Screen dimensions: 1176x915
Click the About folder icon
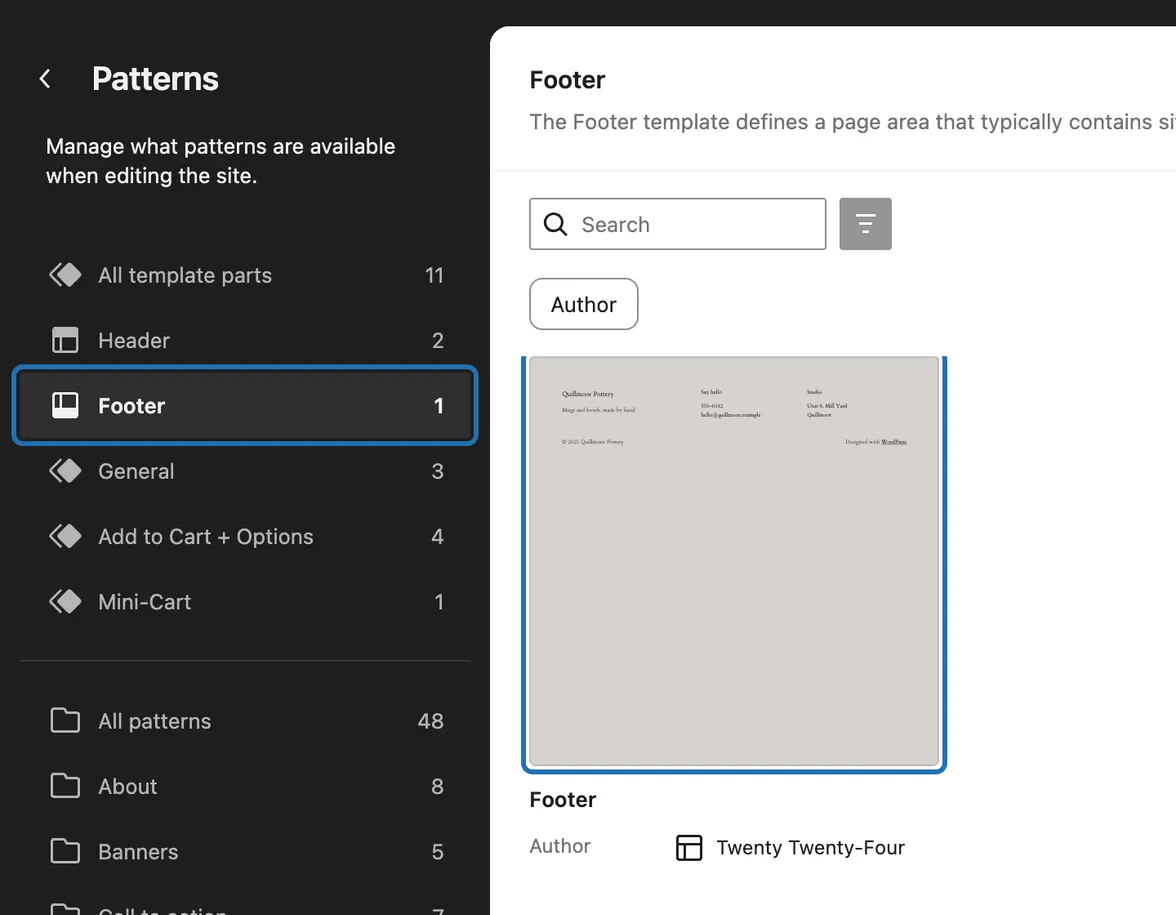click(x=65, y=786)
